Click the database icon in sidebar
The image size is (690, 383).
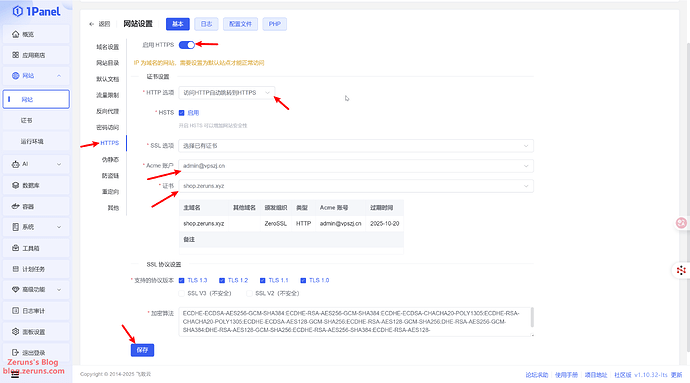pyautogui.click(x=15, y=185)
